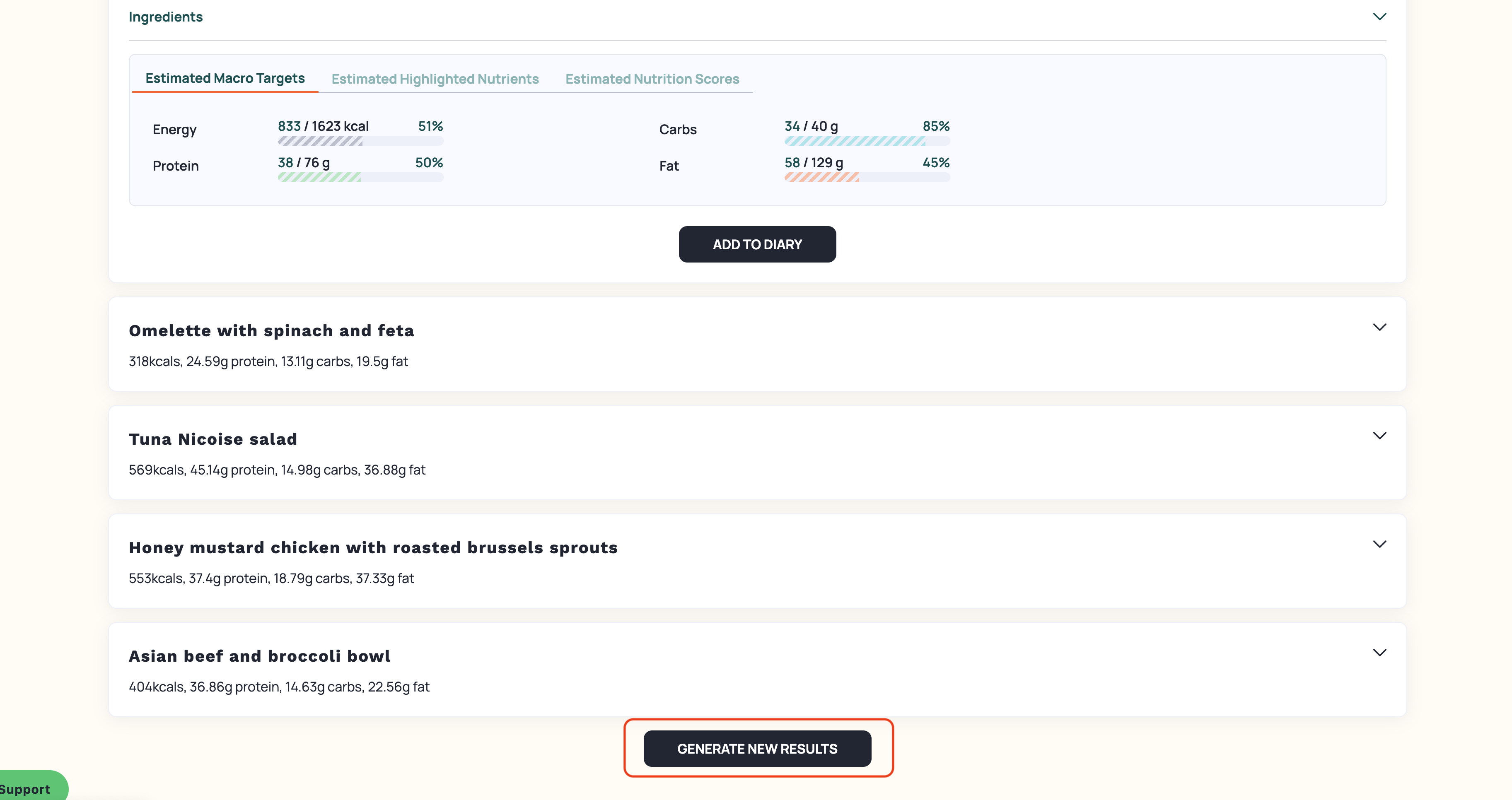Select the '34 / 40 g' carbs value

[x=811, y=126]
